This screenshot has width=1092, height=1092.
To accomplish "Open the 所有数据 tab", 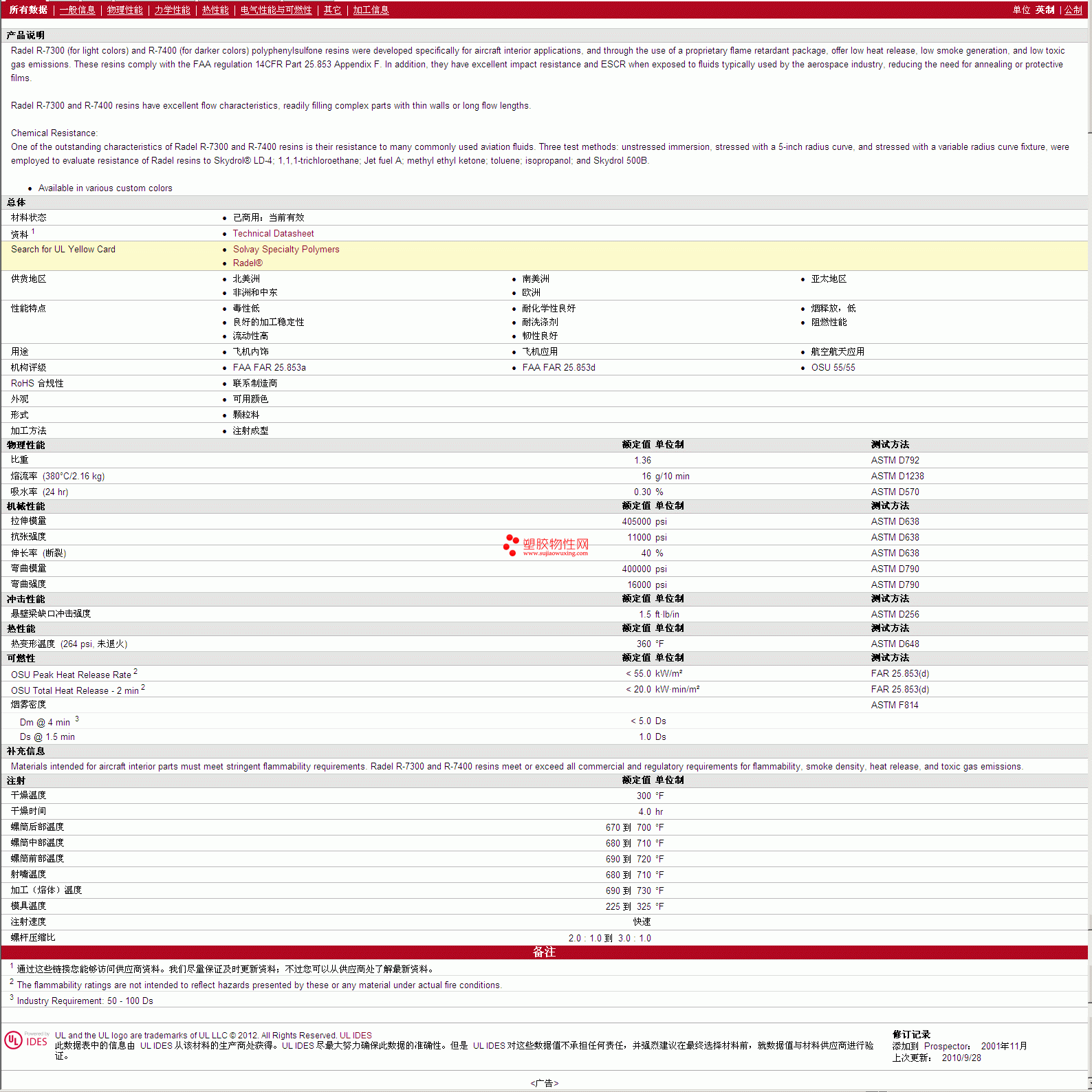I will [x=28, y=10].
